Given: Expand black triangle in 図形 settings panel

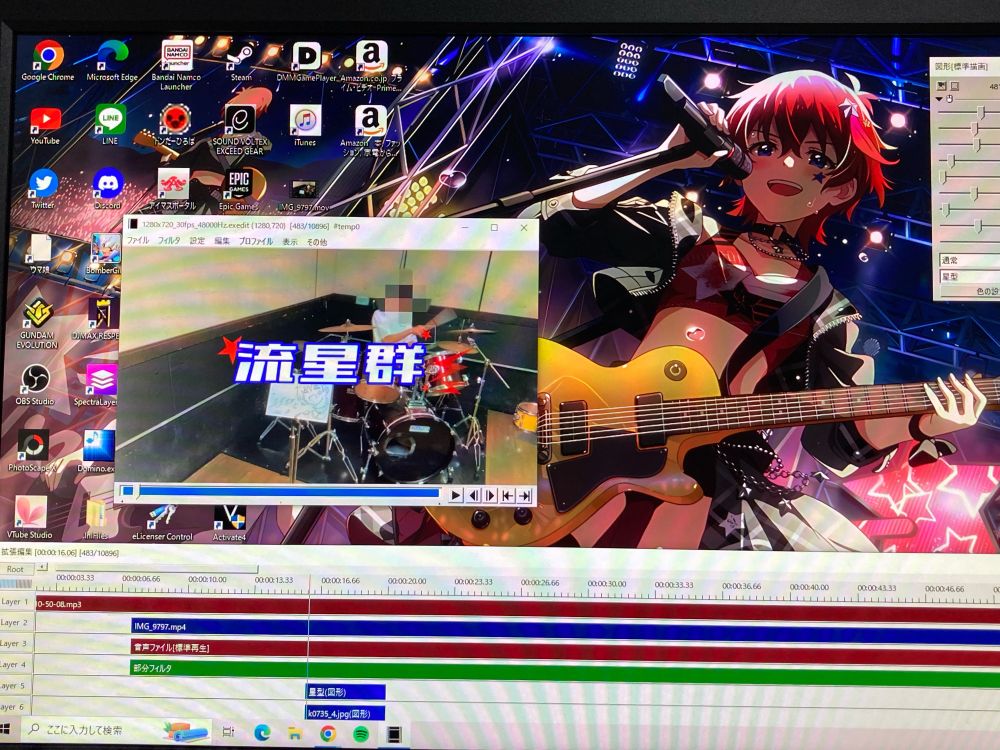Looking at the screenshot, I should [939, 99].
